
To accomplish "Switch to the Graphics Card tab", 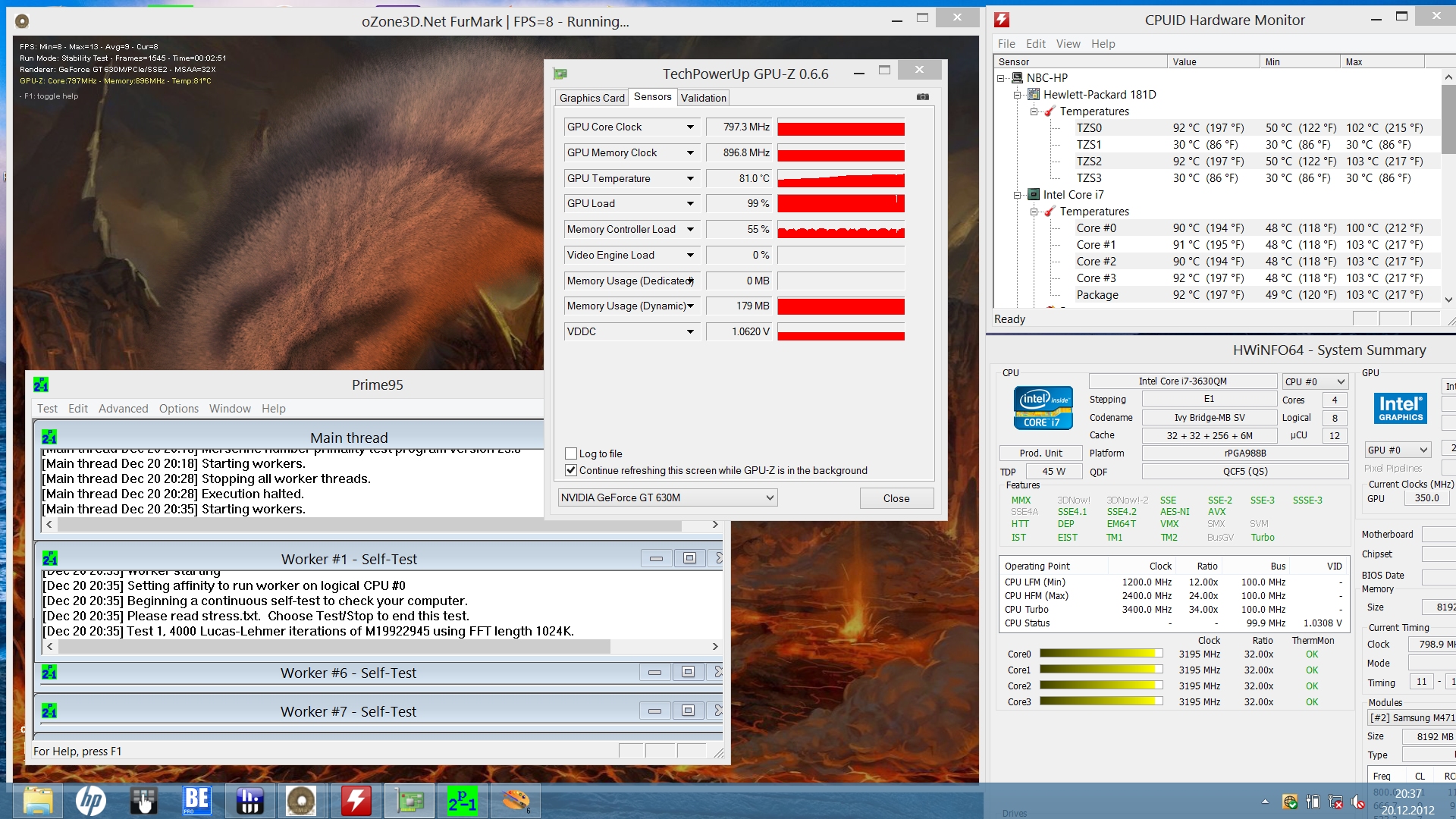I will [591, 98].
